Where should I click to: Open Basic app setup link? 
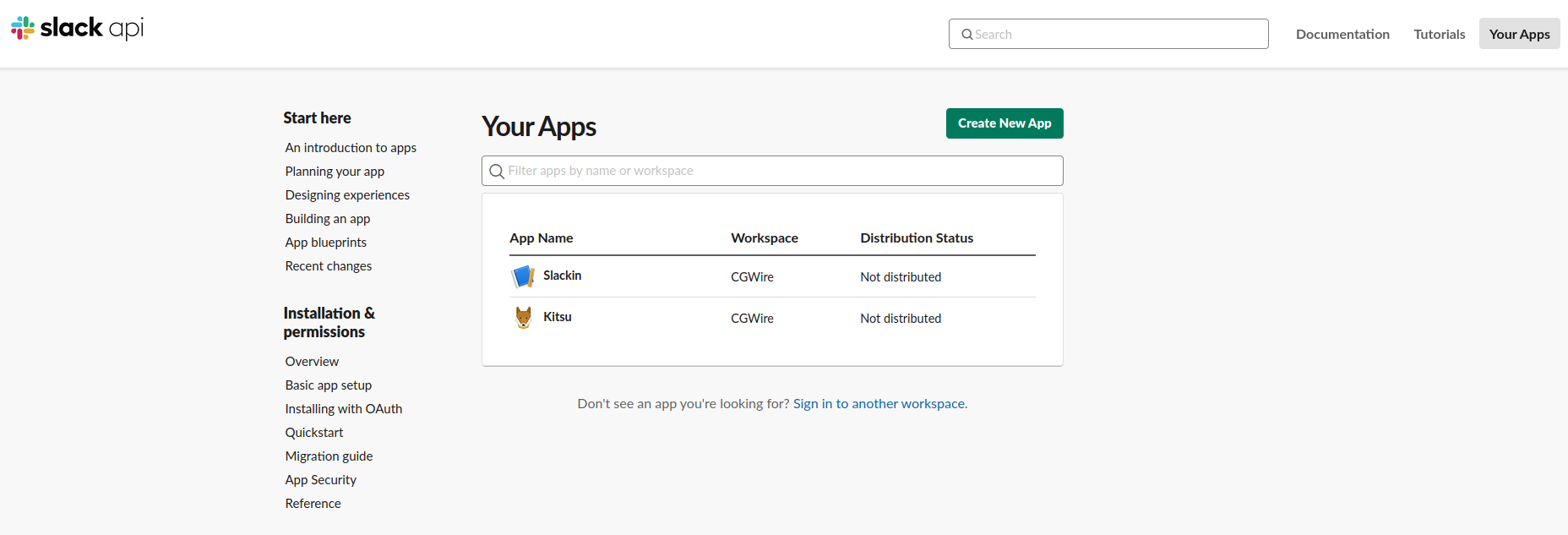coord(329,385)
